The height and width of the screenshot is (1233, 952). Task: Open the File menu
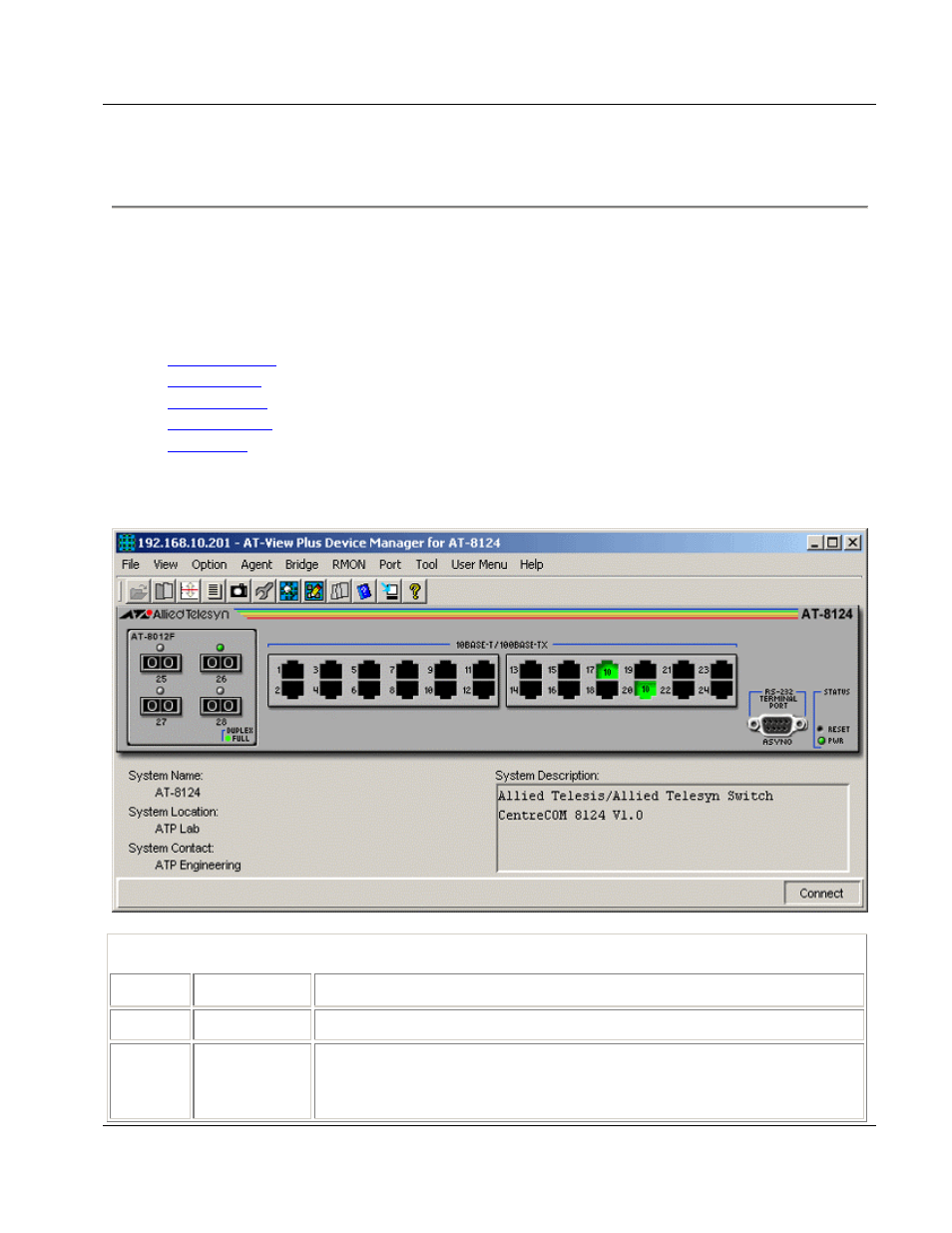(131, 564)
